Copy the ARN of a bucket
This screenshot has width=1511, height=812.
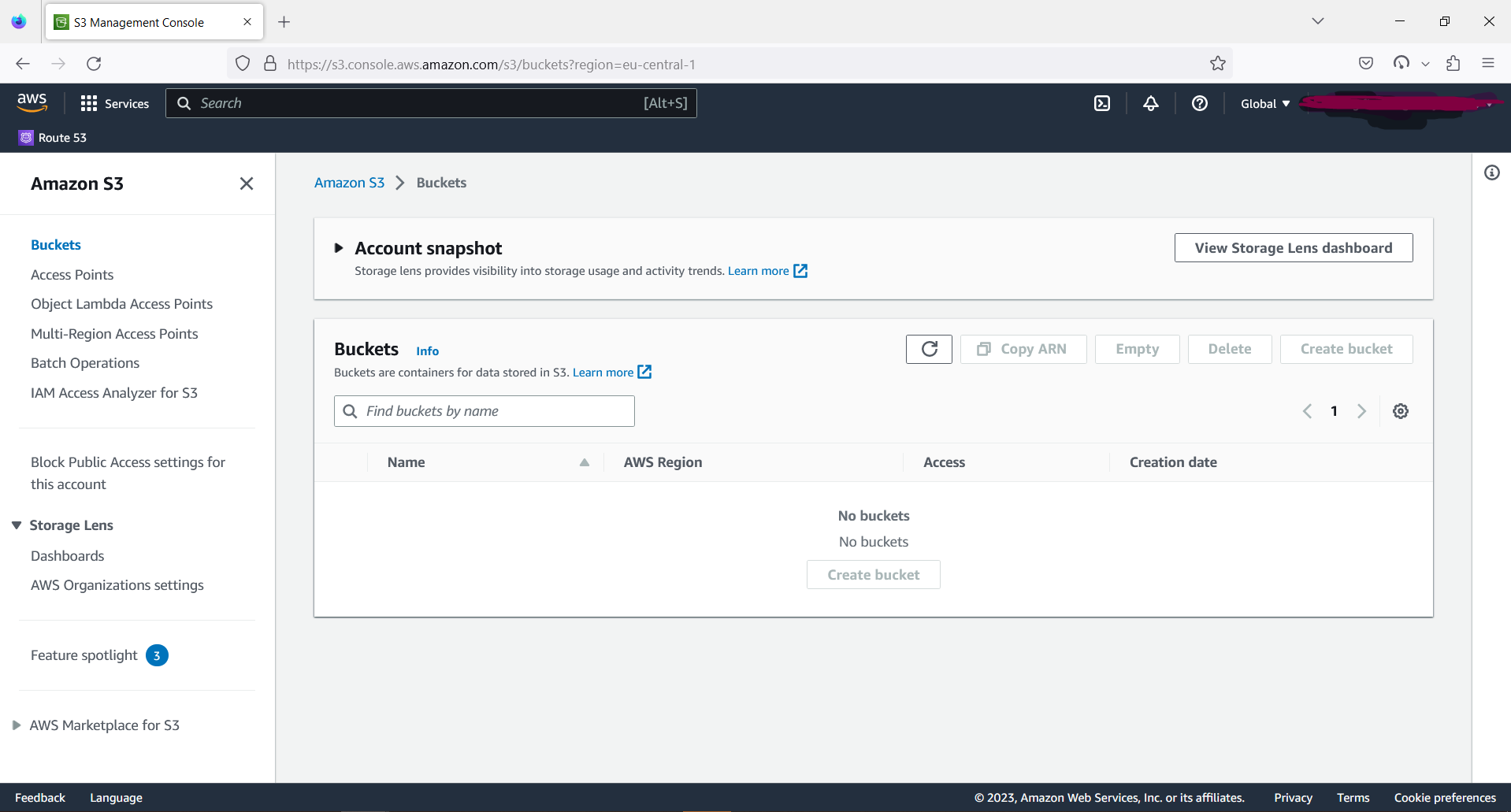pos(1023,349)
